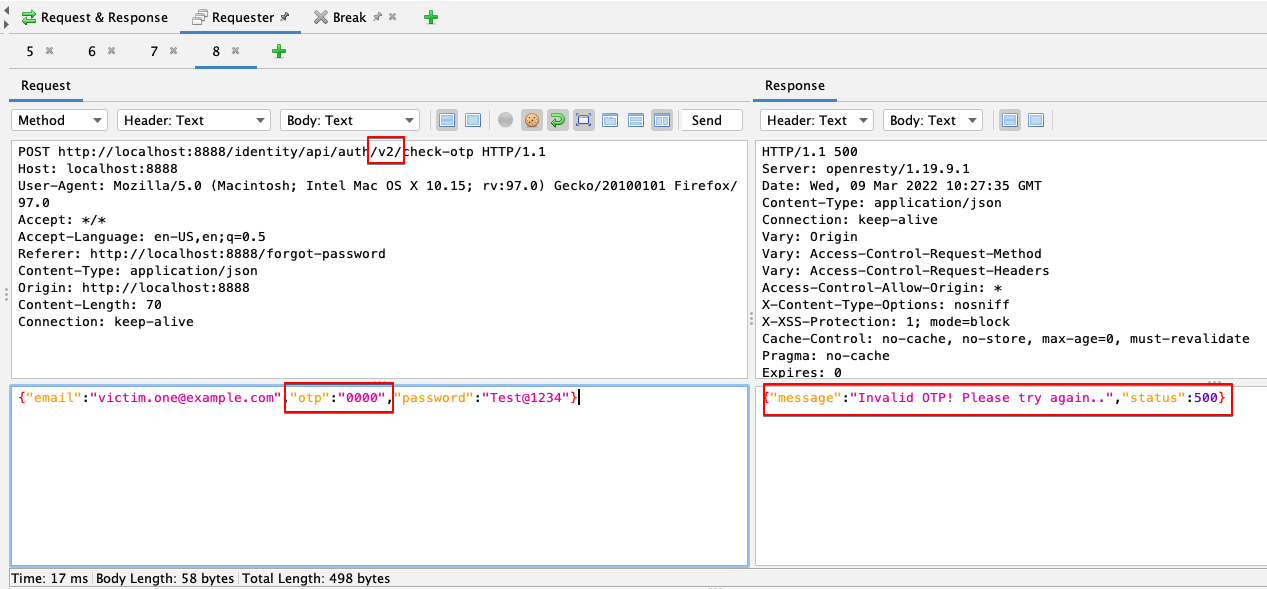Screen dimensions: 1267x589
Task: Click the 'Vary: Origin' response line
Action: [809, 237]
